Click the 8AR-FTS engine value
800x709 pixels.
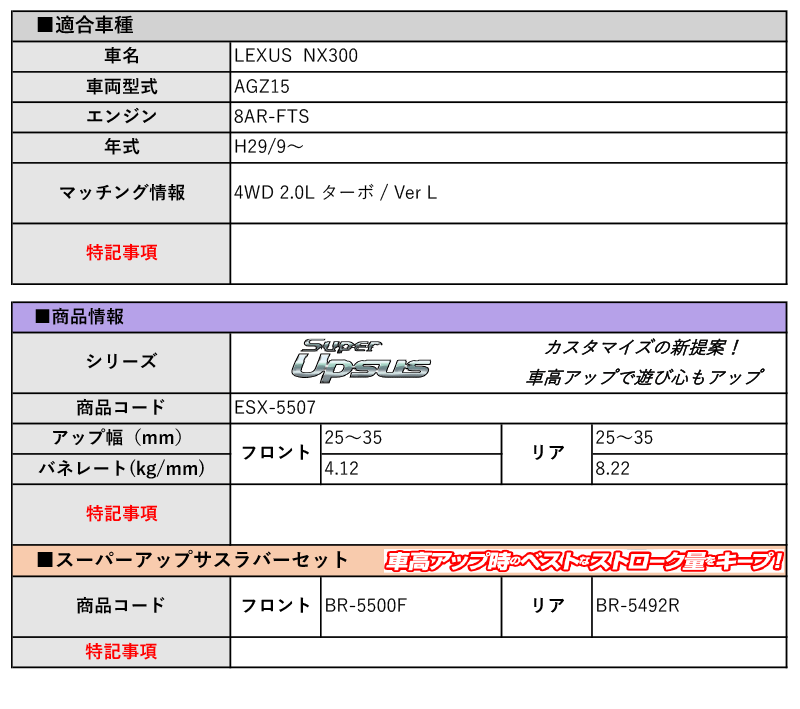pos(271,117)
